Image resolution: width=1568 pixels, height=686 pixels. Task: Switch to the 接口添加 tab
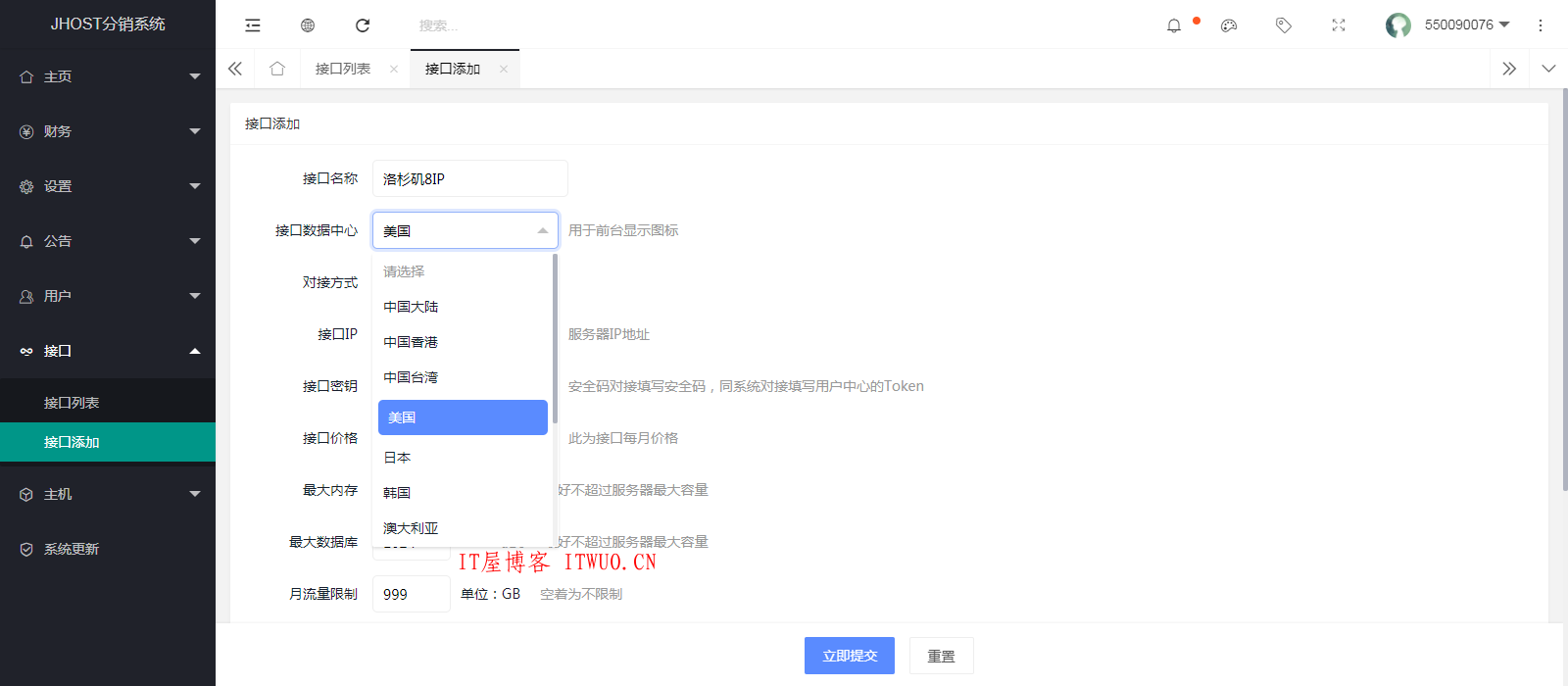(453, 69)
